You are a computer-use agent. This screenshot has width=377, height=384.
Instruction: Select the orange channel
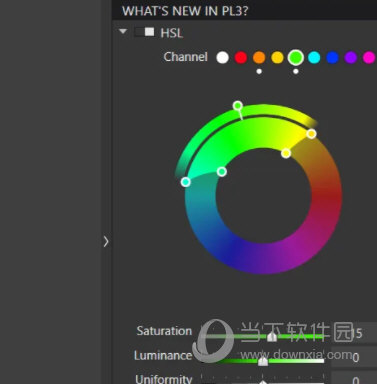(x=259, y=57)
